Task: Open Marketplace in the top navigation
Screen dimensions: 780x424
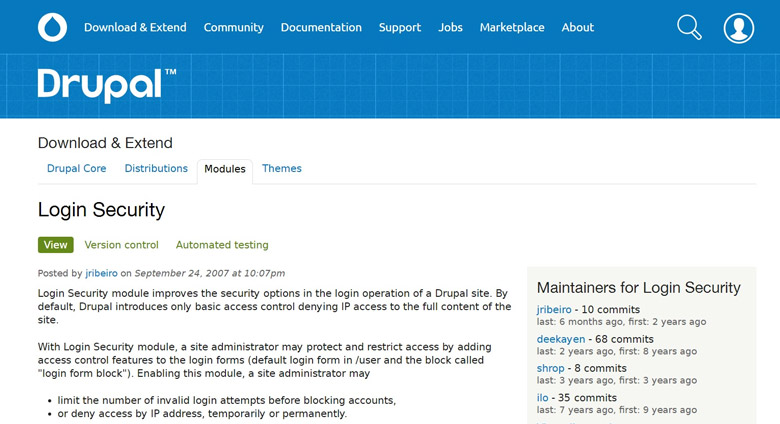Action: tap(512, 27)
